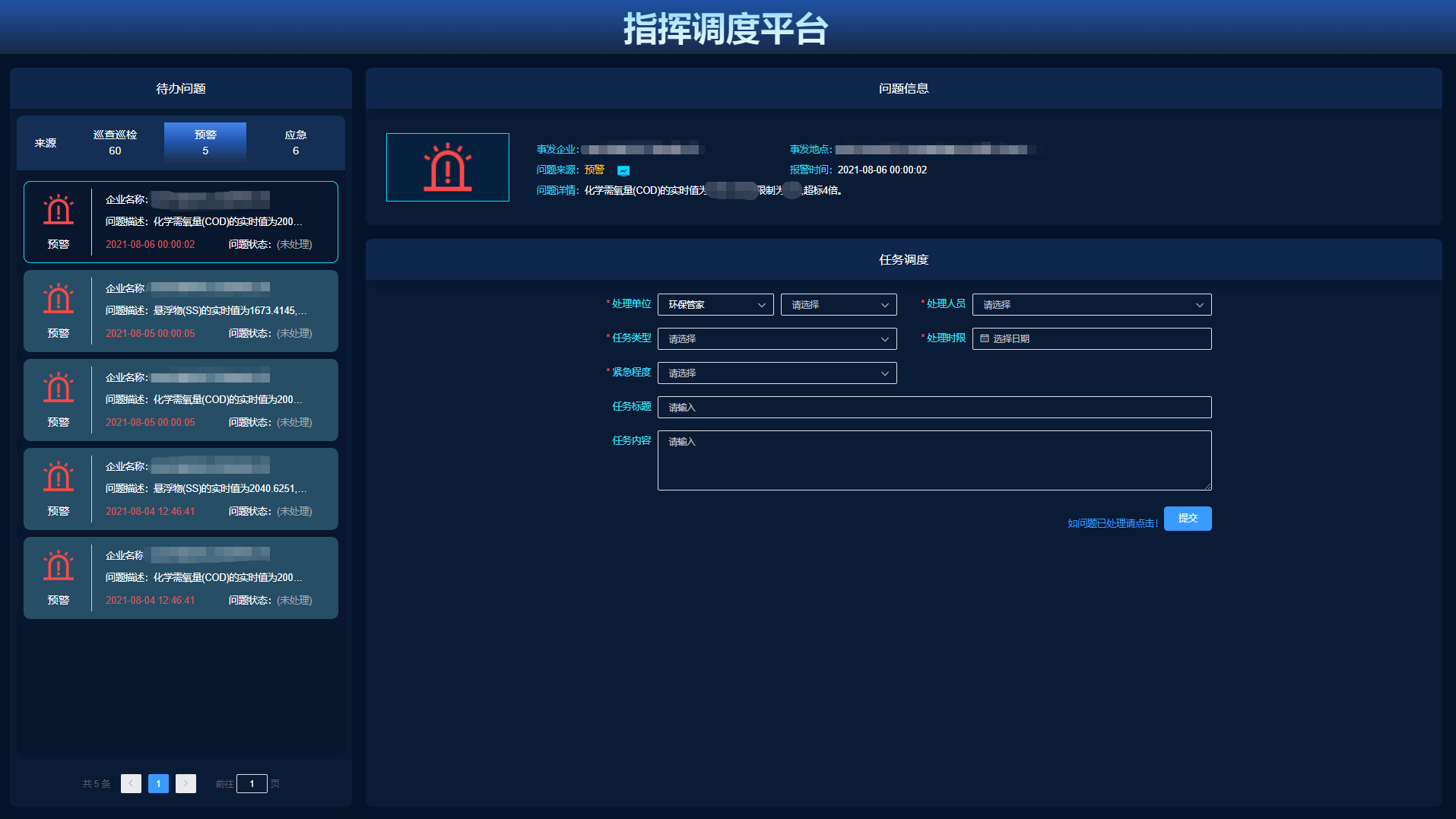1456x819 pixels.
Task: Click calendar icon in 处理时限 date field
Action: 985,338
